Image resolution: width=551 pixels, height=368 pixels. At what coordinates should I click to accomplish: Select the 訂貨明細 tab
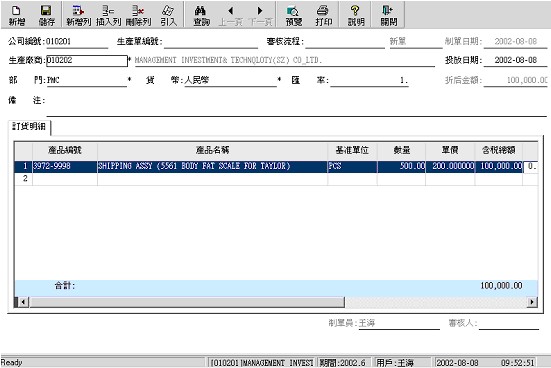pyautogui.click(x=29, y=127)
